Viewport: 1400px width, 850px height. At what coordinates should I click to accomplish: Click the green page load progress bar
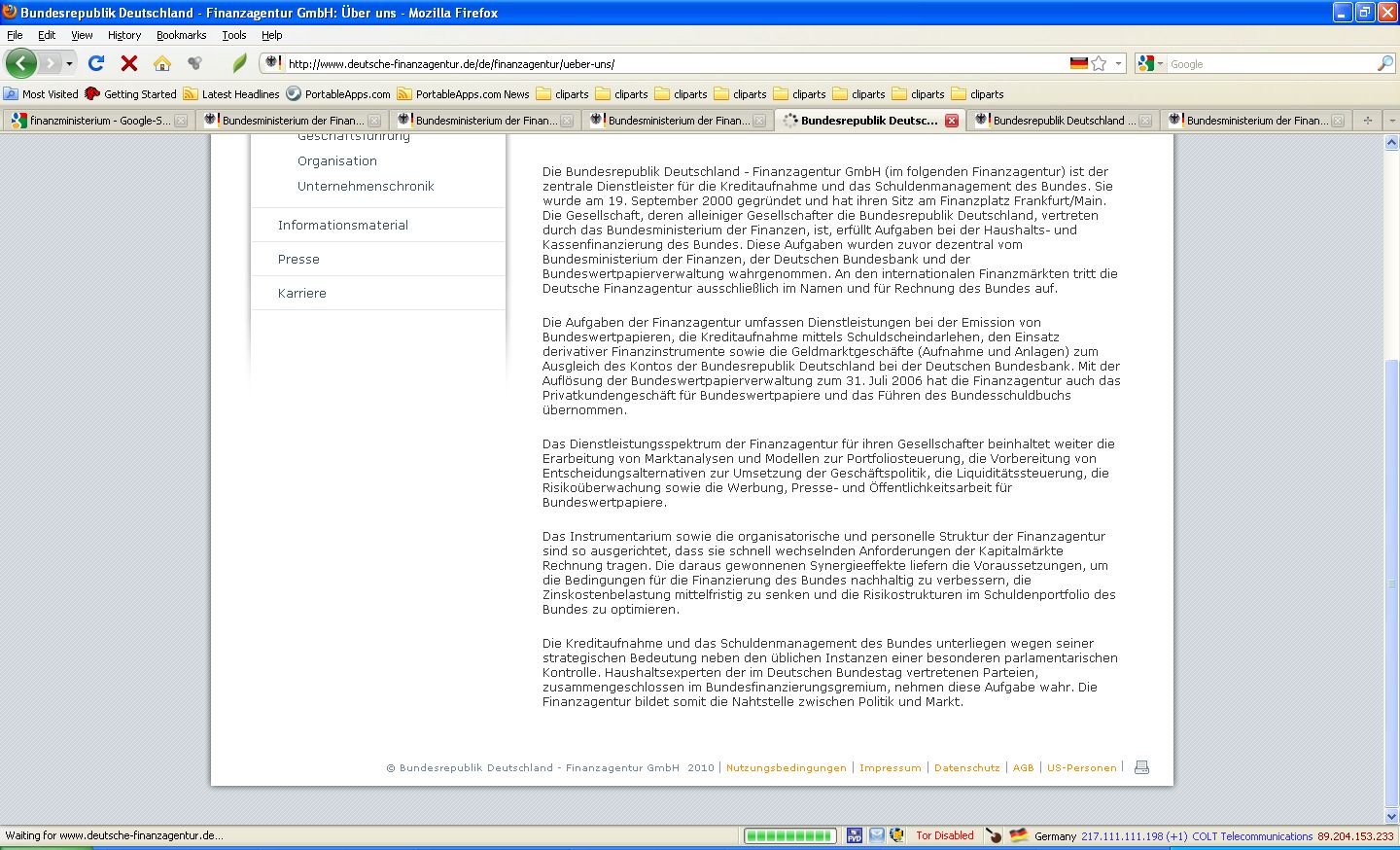[x=788, y=835]
